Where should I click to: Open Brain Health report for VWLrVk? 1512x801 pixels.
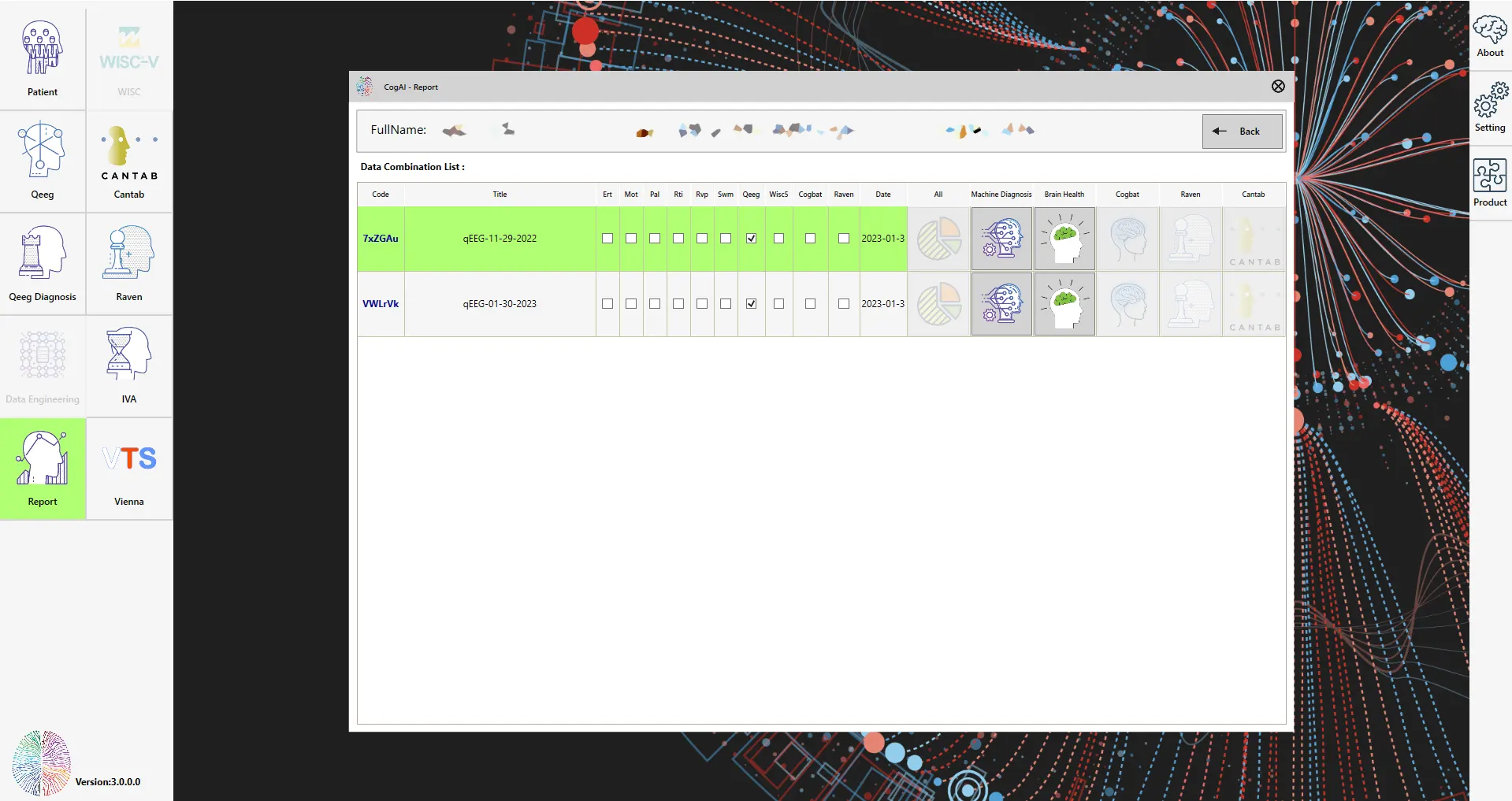pos(1064,304)
